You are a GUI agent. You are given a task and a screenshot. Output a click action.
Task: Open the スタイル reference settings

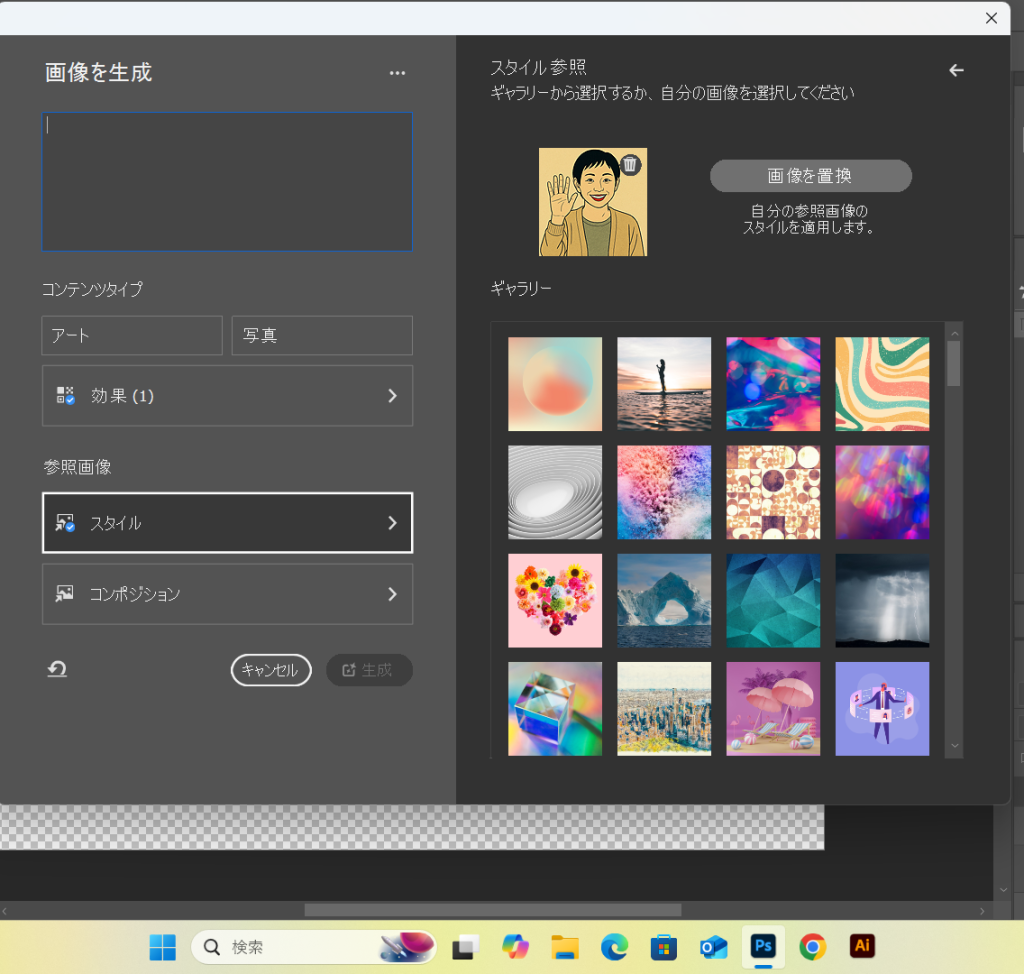coord(227,523)
